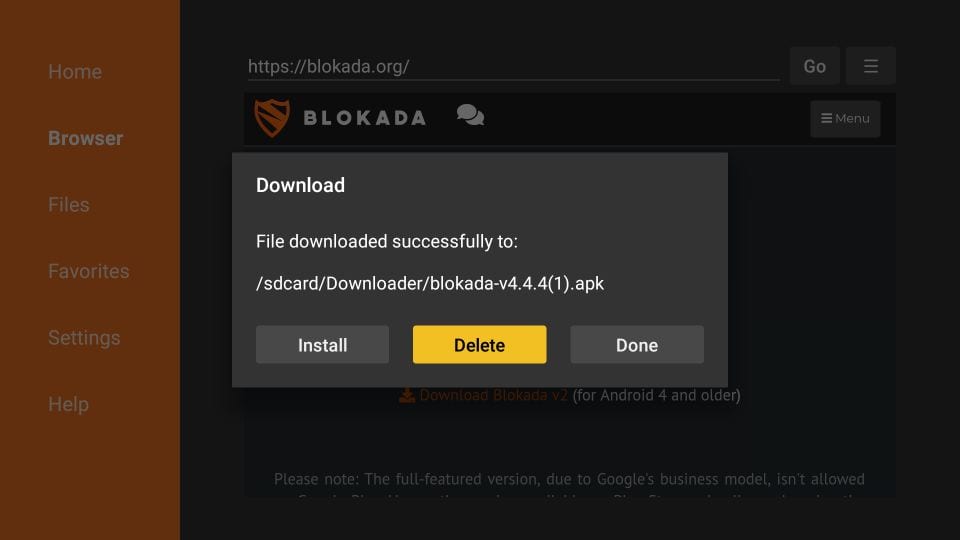The width and height of the screenshot is (960, 540).
Task: Click the Go button next to the URL
Action: click(x=814, y=66)
